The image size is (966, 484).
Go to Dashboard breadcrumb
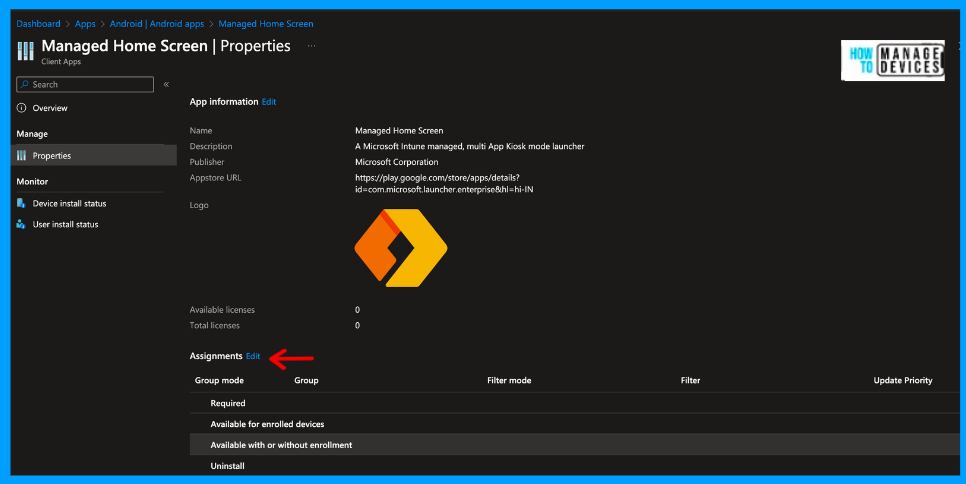coord(38,24)
